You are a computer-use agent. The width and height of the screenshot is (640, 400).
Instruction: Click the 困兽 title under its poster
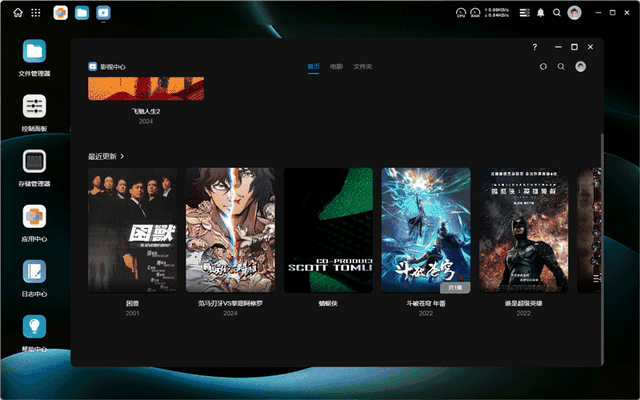pos(133,304)
